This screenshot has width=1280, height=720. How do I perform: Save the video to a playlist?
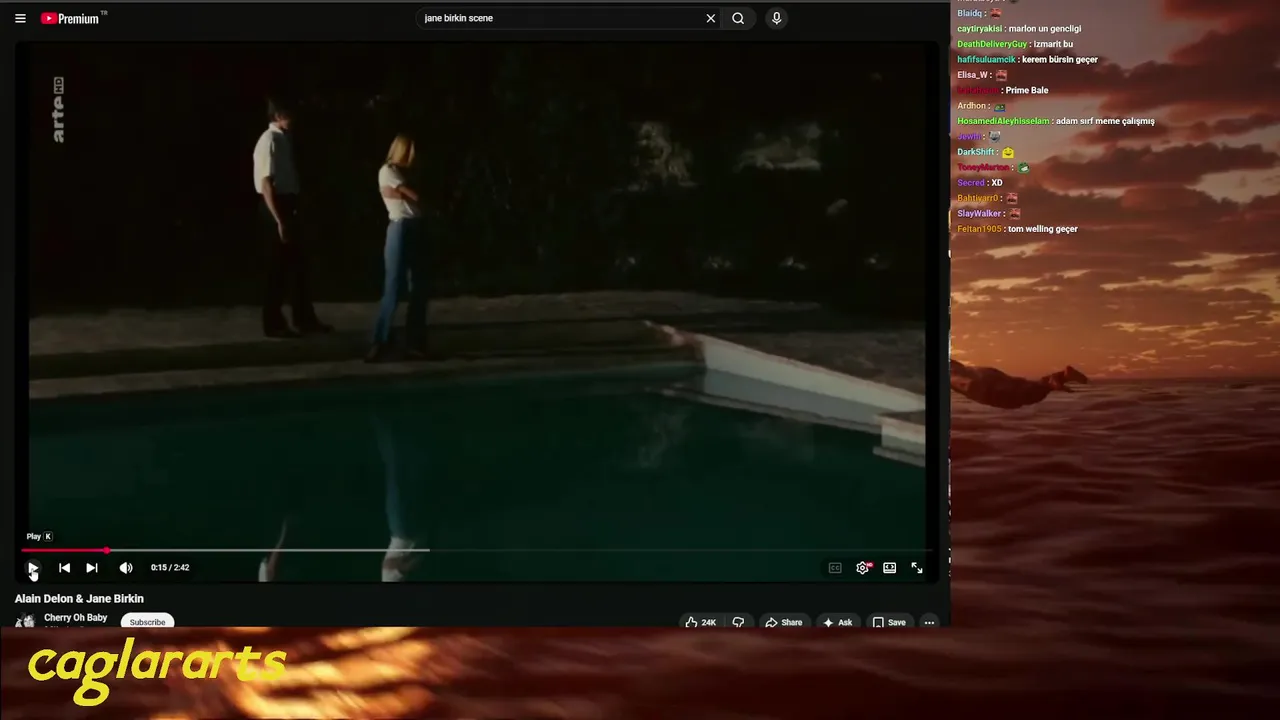[889, 622]
